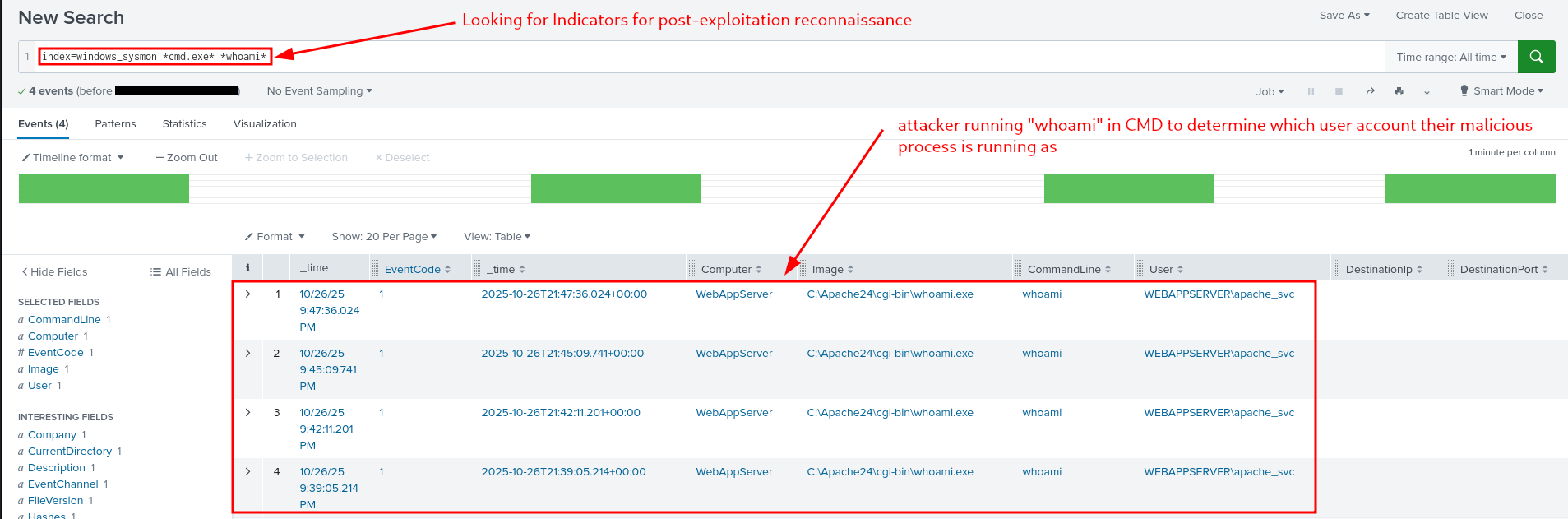Expand event row 2
This screenshot has height=519, width=1568.
[247, 353]
